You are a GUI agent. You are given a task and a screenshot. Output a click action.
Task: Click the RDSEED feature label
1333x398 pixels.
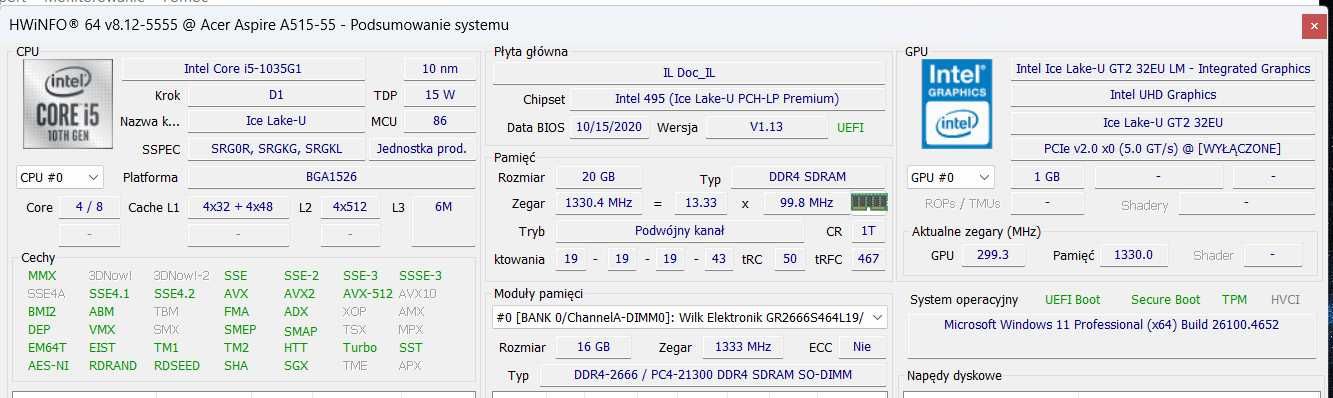click(176, 366)
